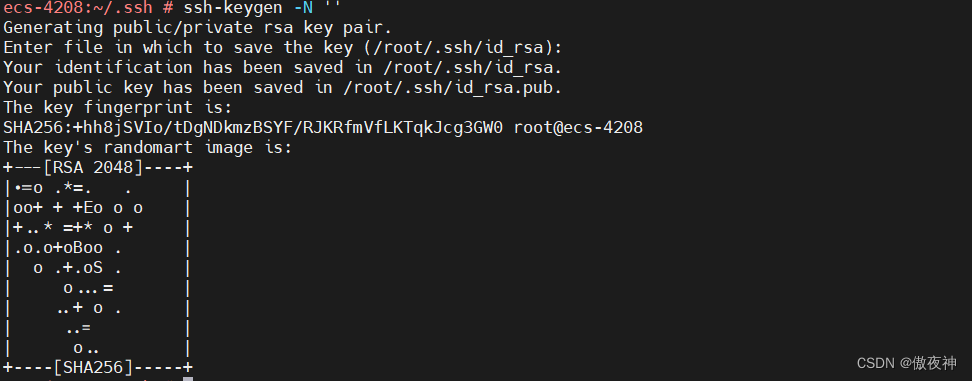Click the [SHA256] randomart footer
Image resolution: width=972 pixels, height=381 pixels.
(98, 367)
